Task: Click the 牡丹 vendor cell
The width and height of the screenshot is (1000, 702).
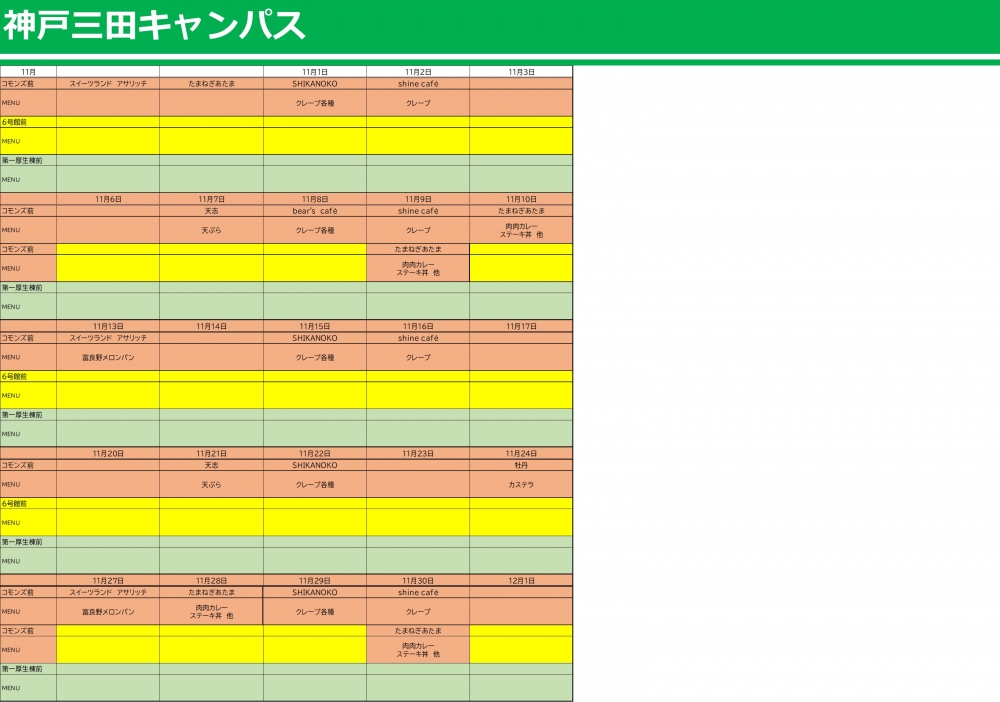Action: pos(521,465)
